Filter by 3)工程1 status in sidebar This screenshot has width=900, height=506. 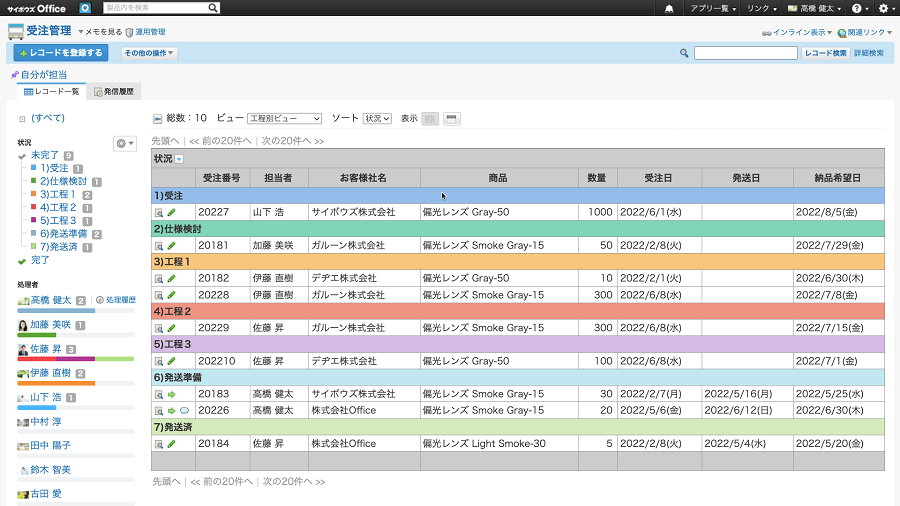[x=58, y=195]
